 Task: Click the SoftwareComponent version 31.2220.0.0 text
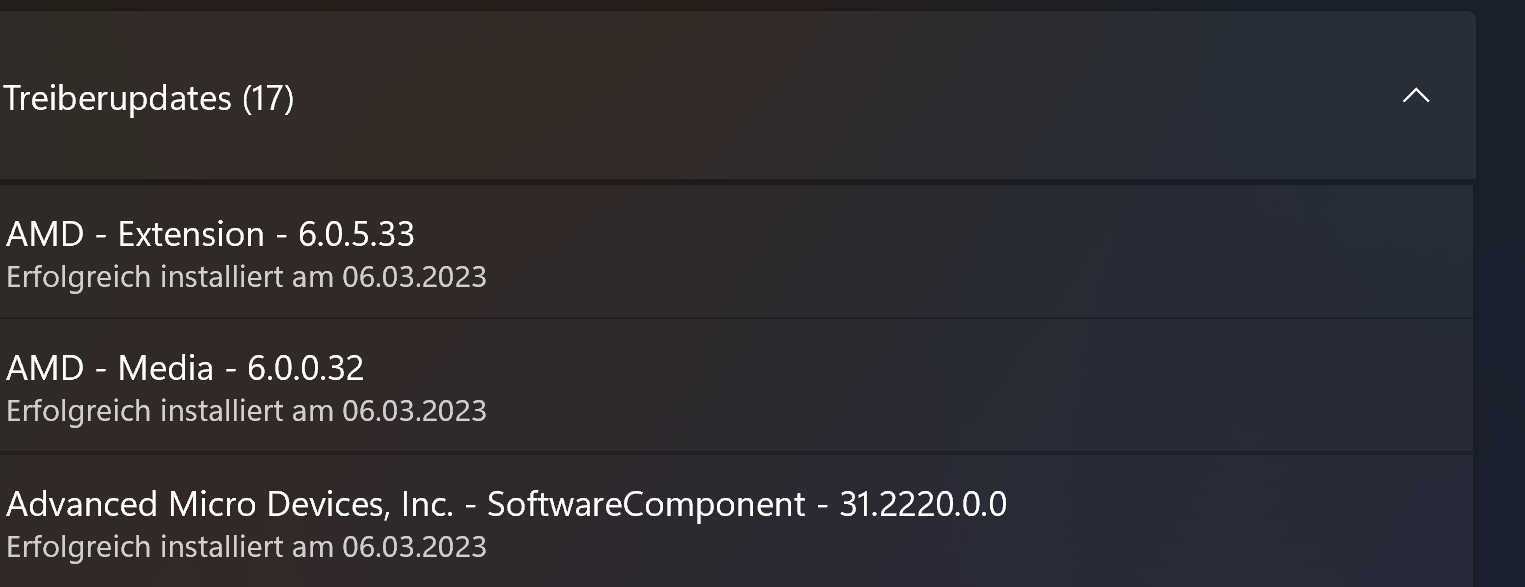[925, 505]
